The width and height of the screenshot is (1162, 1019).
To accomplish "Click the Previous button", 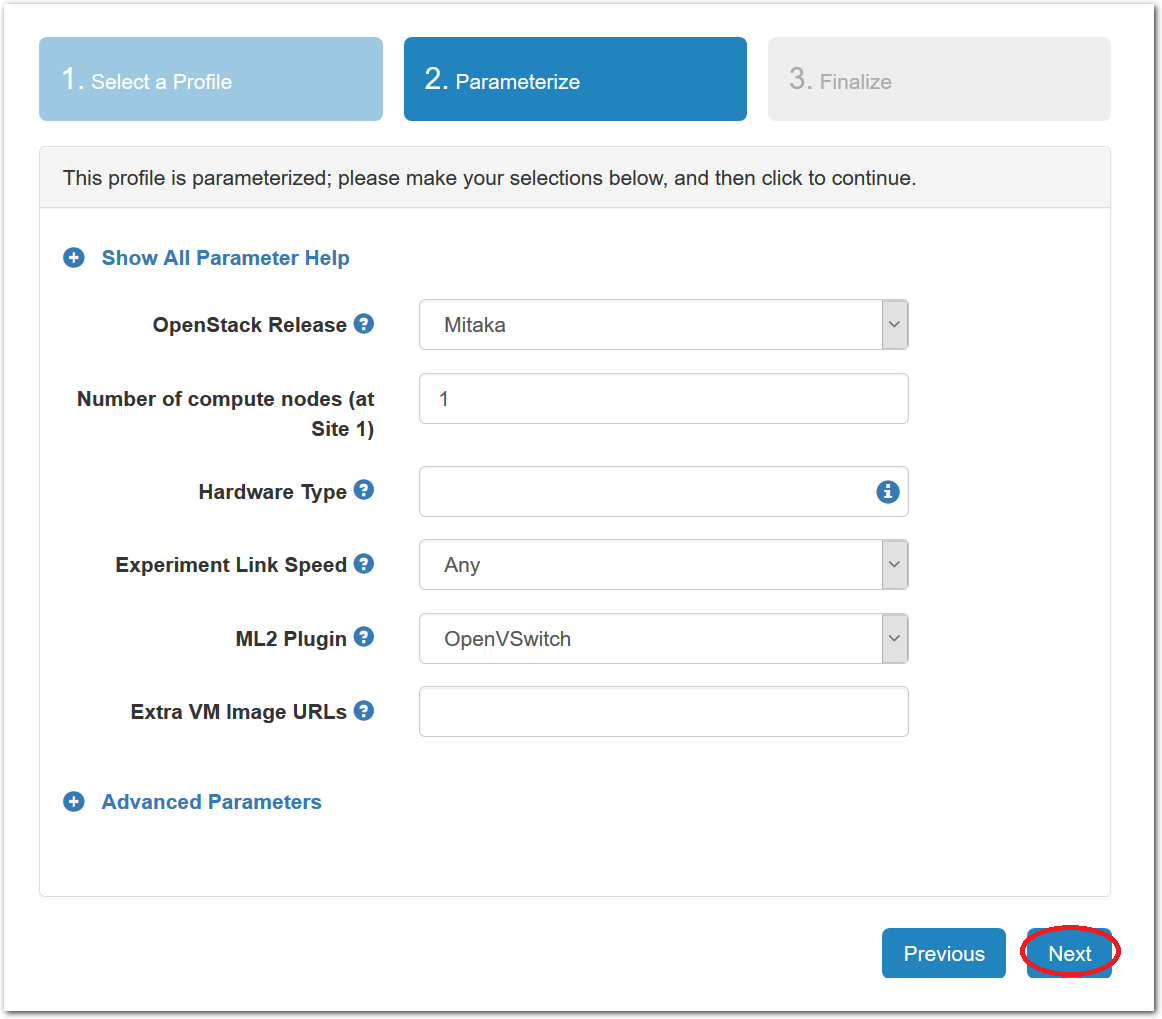I will (943, 953).
